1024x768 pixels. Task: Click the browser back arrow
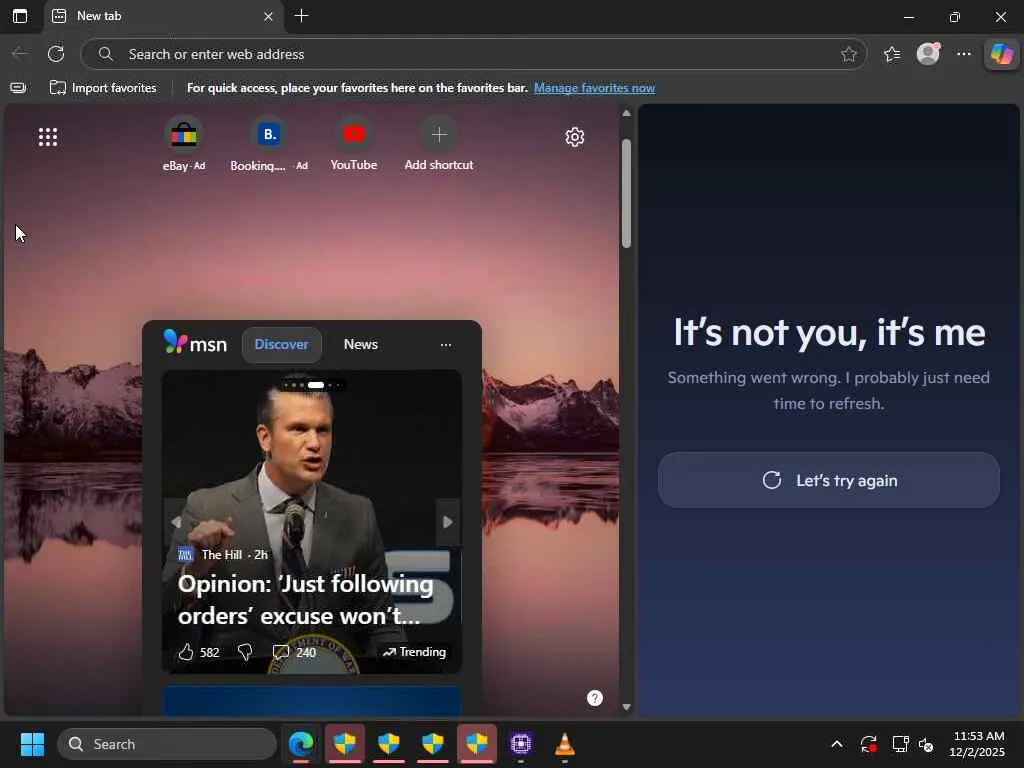[x=20, y=54]
